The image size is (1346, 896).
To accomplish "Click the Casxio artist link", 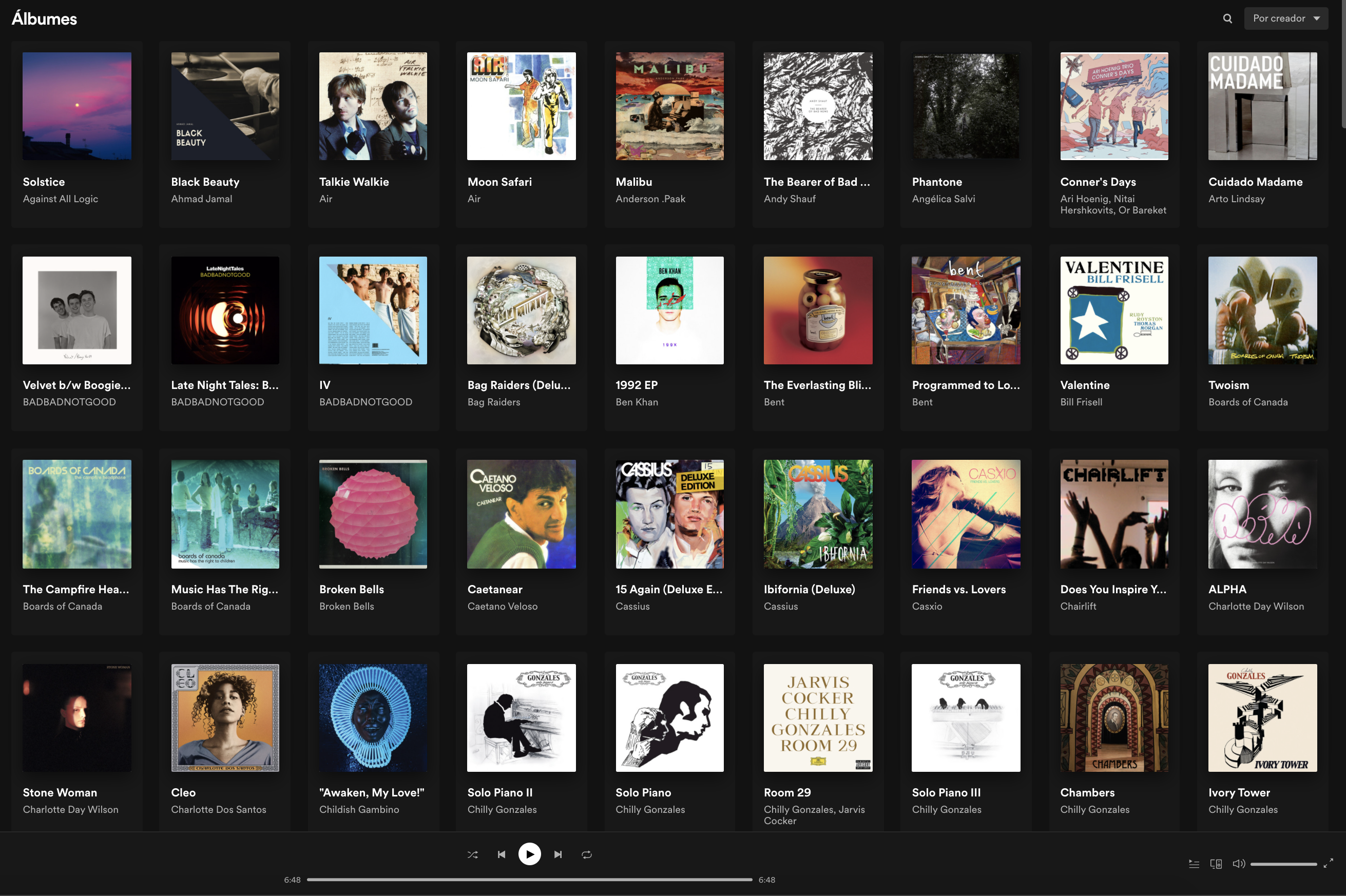I will (x=927, y=606).
